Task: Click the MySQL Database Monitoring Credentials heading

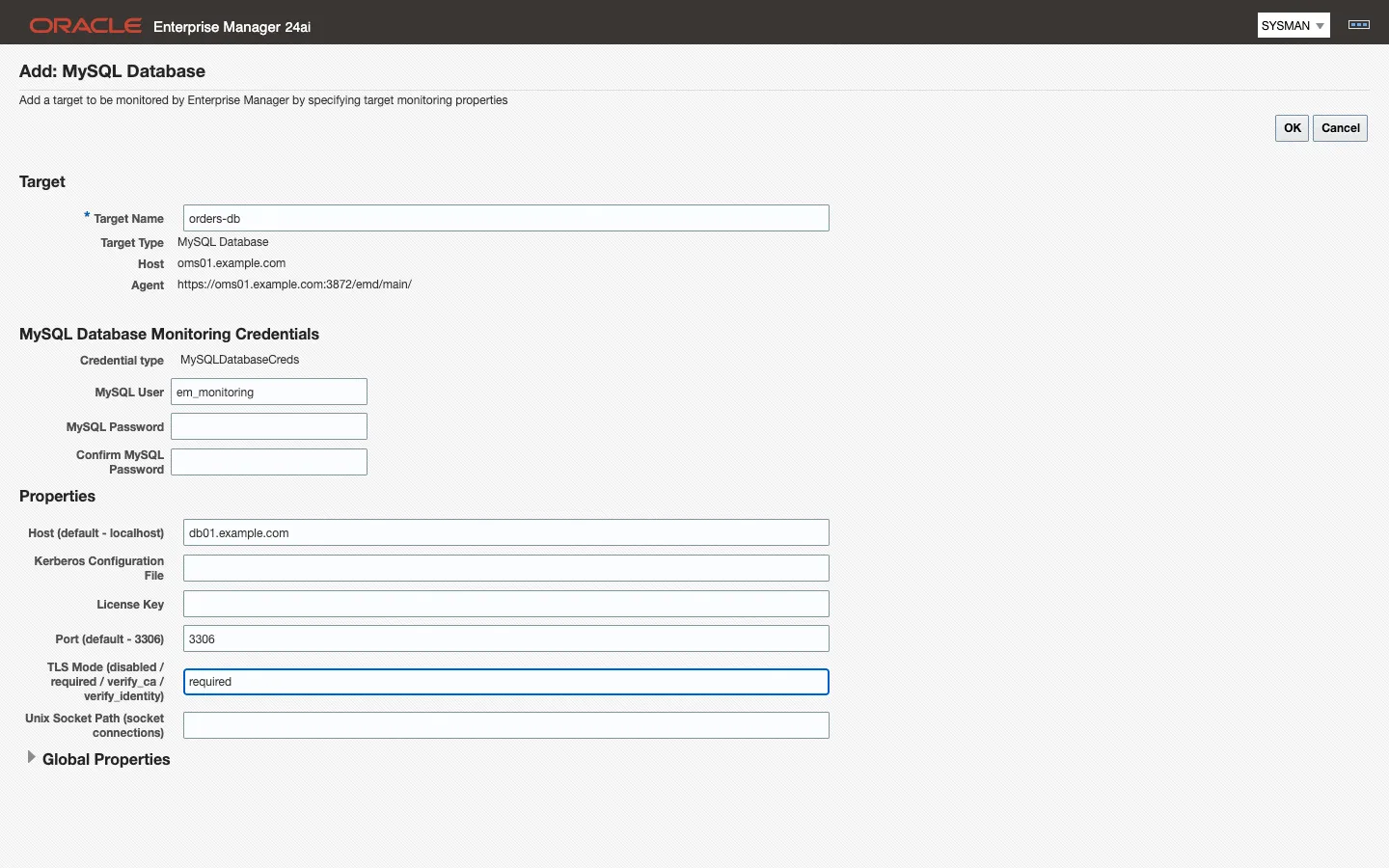Action: tap(169, 334)
